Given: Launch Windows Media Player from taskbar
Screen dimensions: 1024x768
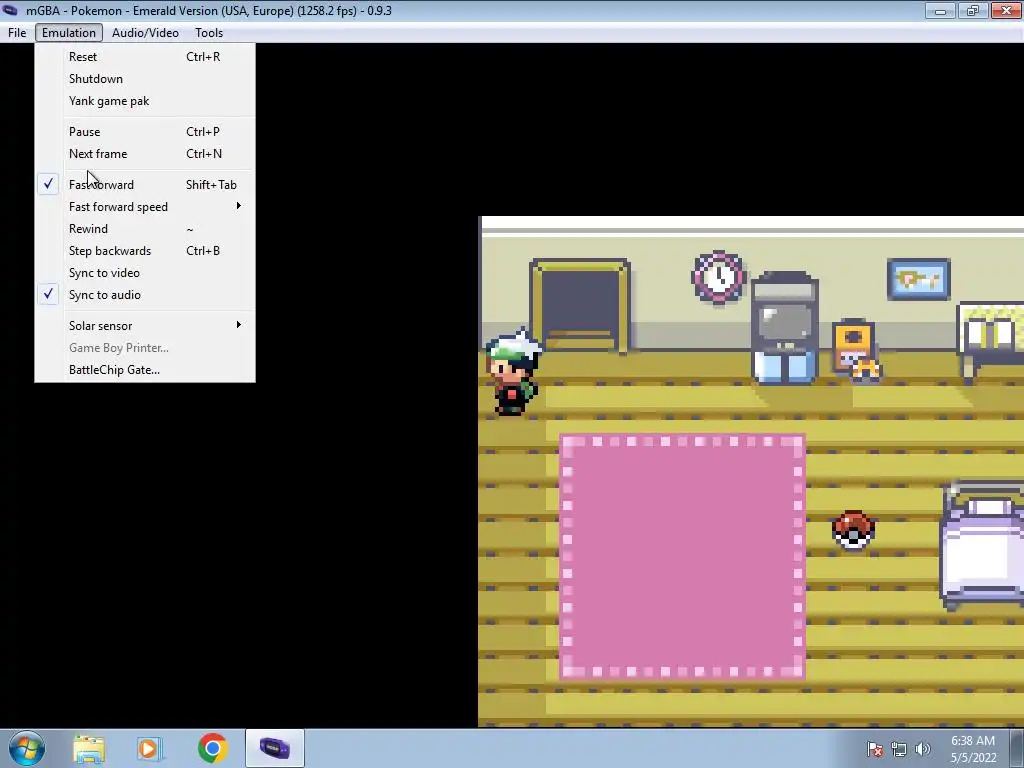Looking at the screenshot, I should point(148,749).
